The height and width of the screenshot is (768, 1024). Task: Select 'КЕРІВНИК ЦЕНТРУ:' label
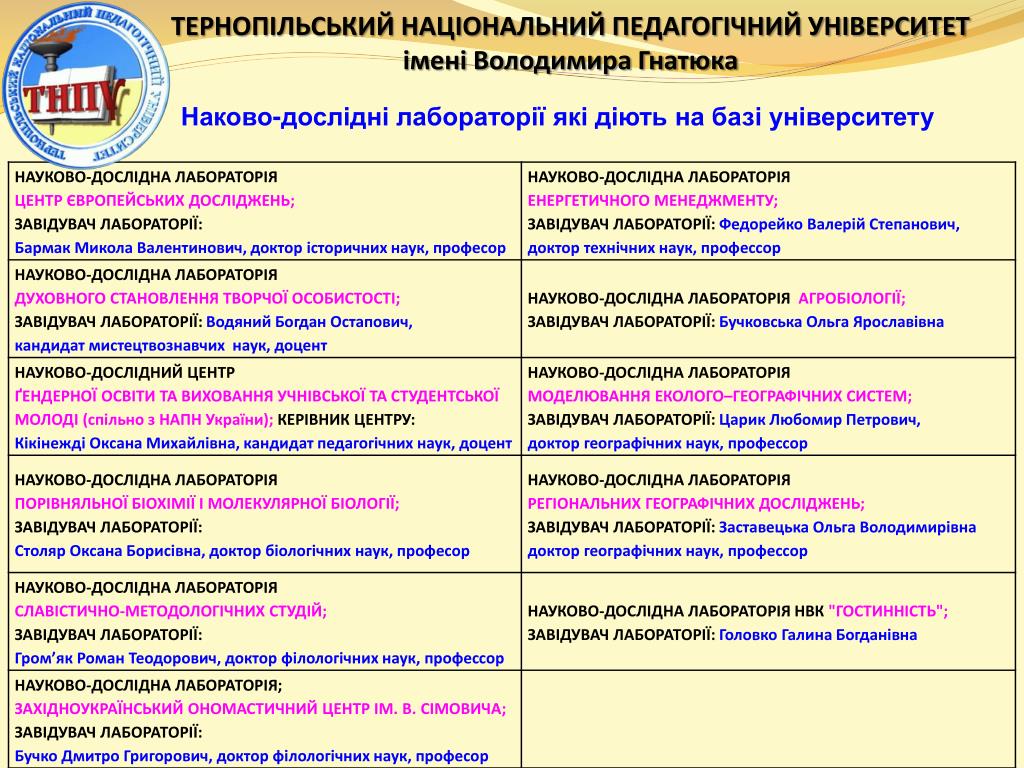(x=346, y=420)
